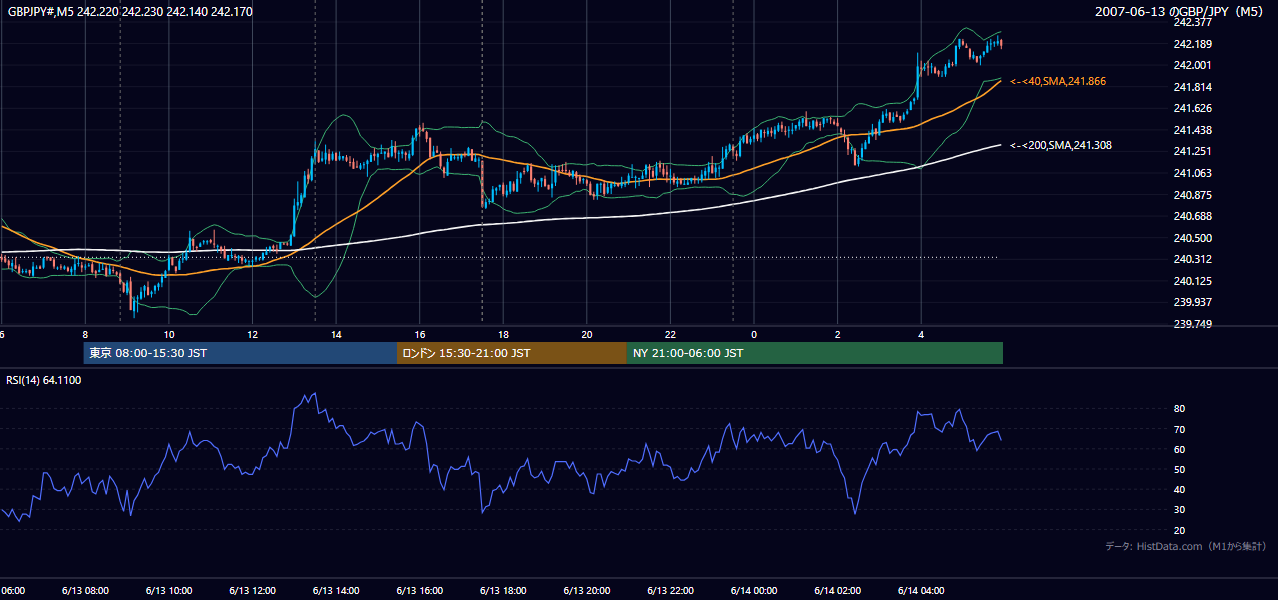This screenshot has height=600, width=1278.
Task: Click price axis value 240.688
Action: point(1192,216)
